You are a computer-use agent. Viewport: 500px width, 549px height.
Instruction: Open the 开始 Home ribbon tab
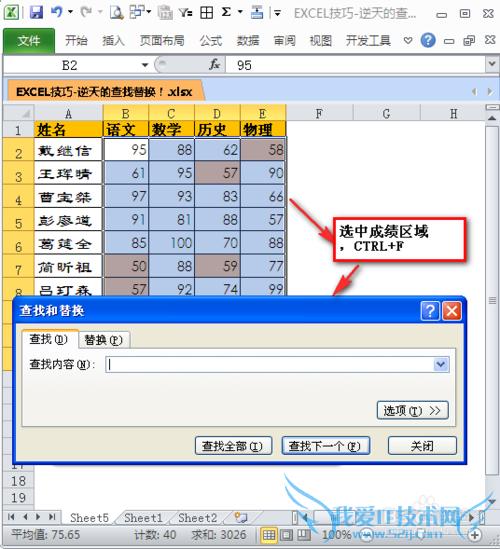click(76, 41)
